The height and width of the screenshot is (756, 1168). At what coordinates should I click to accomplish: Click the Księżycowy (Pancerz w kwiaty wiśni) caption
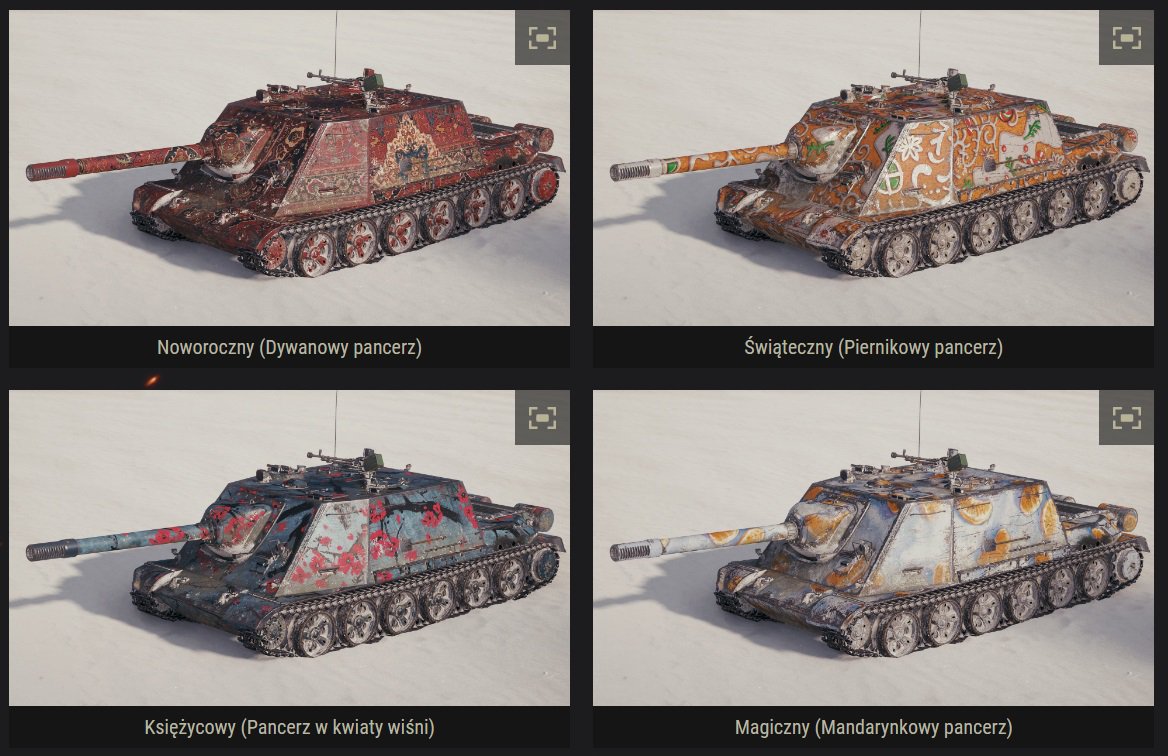289,727
